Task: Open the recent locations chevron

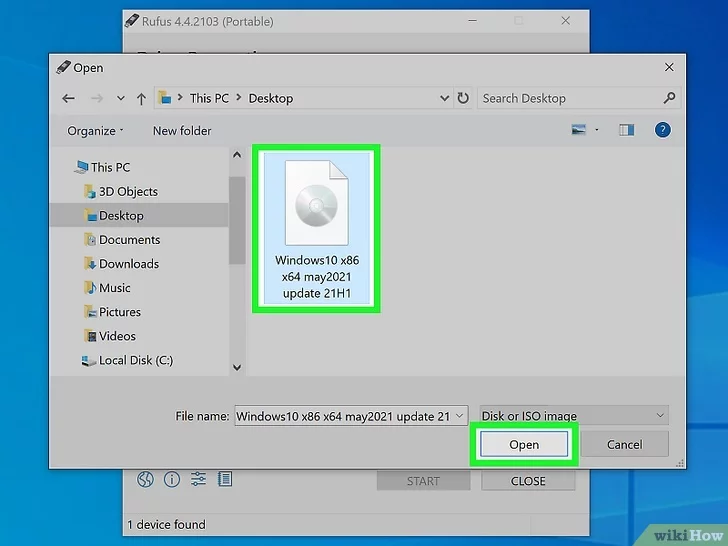Action: [x=121, y=98]
